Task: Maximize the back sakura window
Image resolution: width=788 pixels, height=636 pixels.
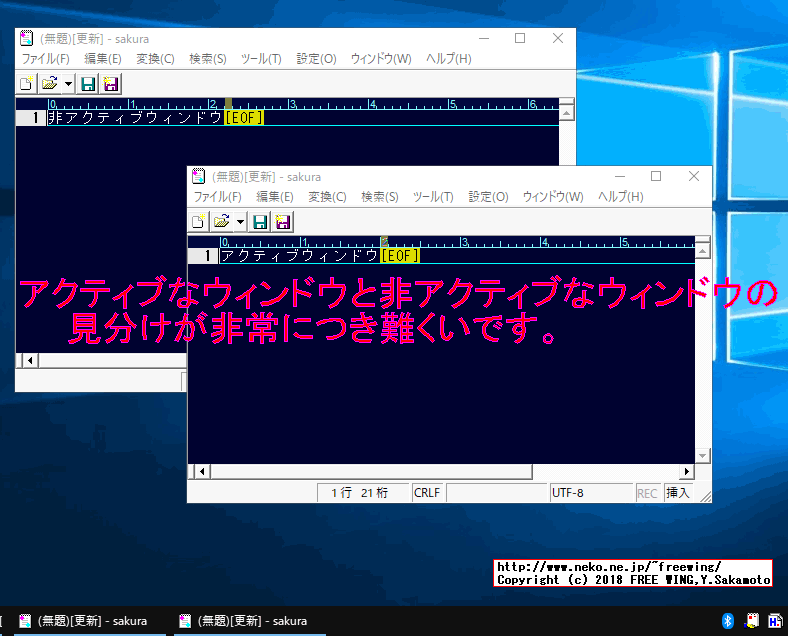Action: (x=520, y=38)
